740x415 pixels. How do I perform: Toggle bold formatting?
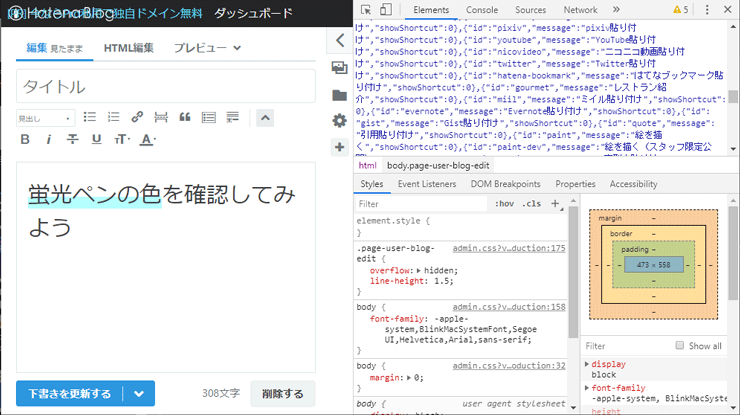pos(25,139)
